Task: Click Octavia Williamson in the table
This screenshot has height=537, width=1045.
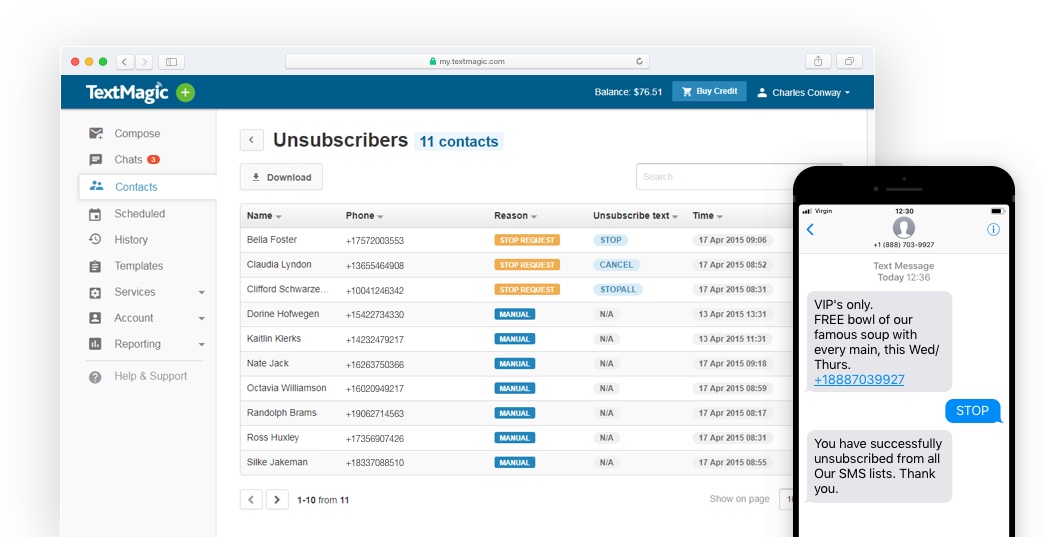Action: [287, 388]
